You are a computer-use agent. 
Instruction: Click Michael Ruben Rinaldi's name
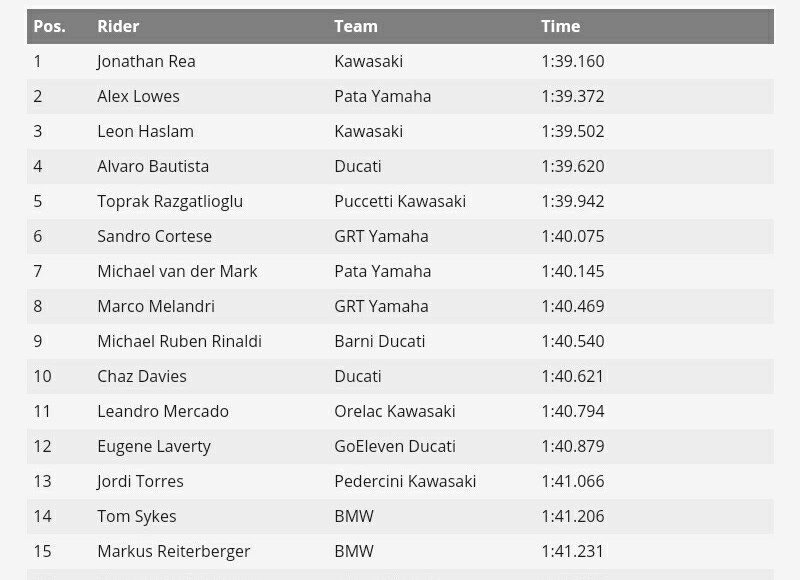(179, 341)
